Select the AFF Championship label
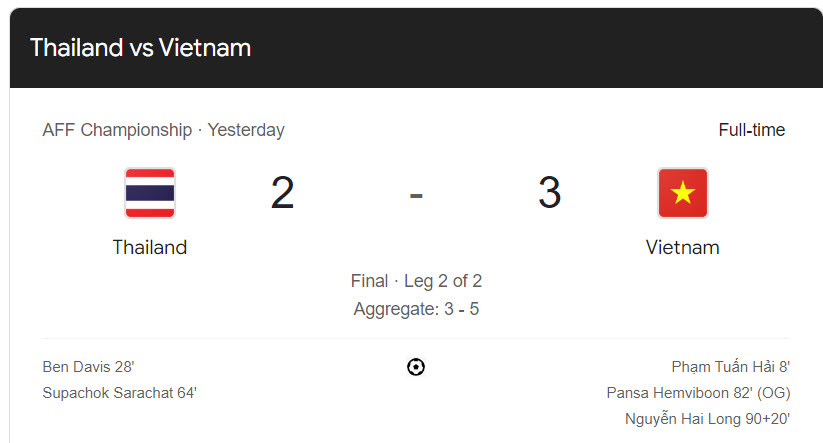The image size is (823, 443). point(117,130)
